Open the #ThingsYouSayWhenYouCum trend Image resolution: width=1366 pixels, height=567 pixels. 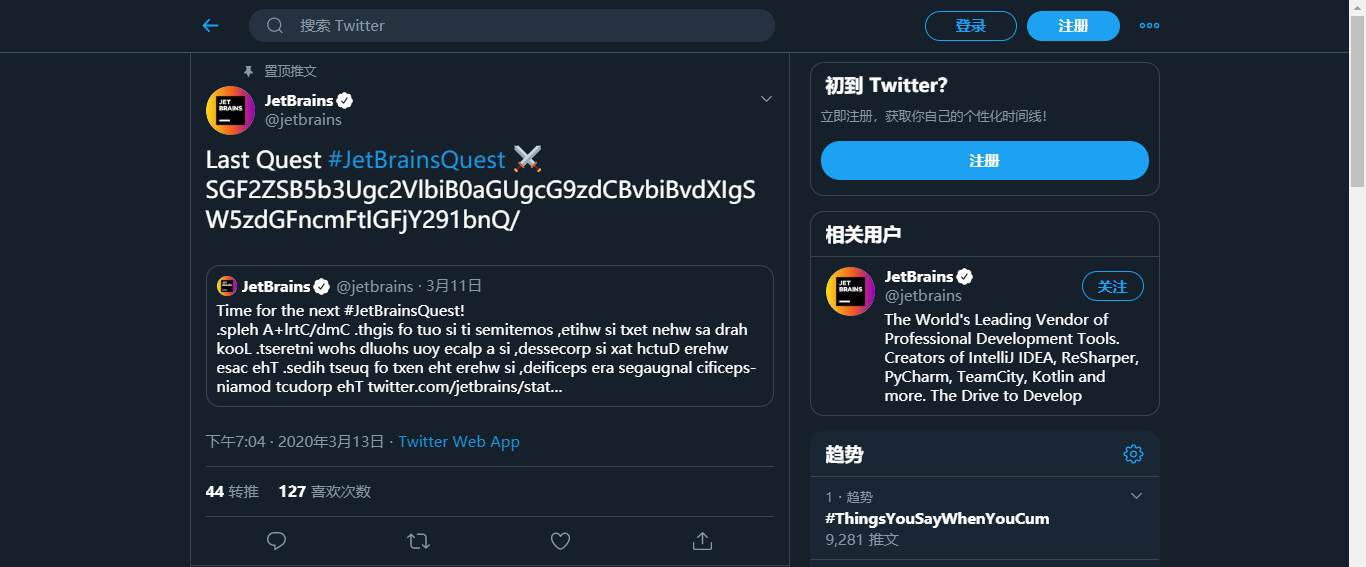(937, 518)
